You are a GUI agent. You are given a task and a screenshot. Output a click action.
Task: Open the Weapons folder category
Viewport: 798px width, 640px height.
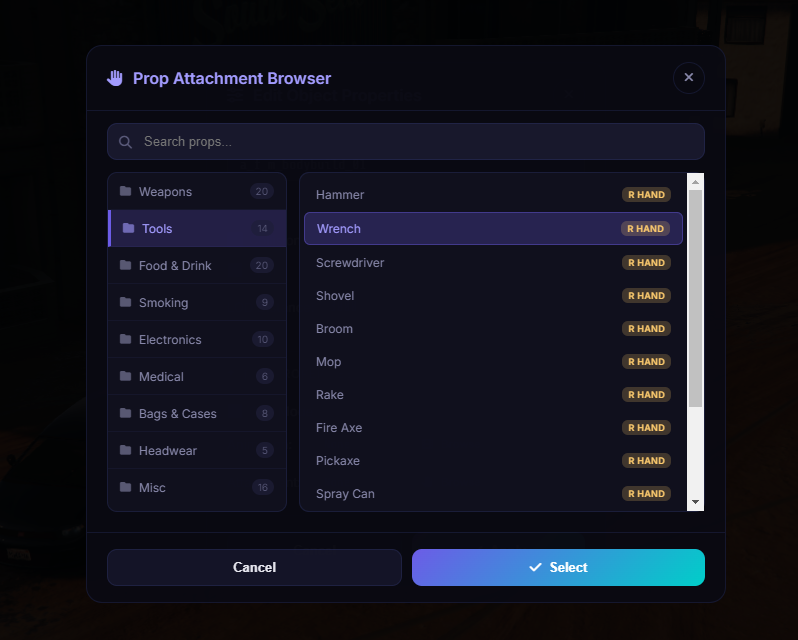pyautogui.click(x=197, y=191)
